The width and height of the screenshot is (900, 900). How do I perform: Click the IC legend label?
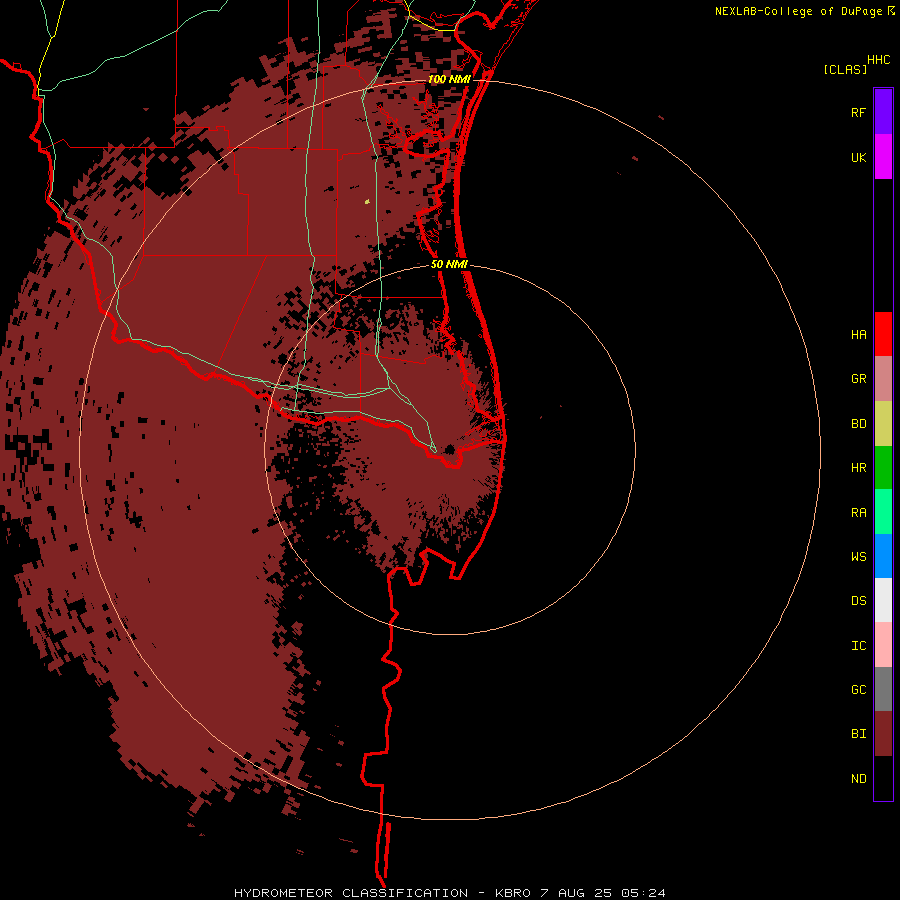pyautogui.click(x=858, y=646)
